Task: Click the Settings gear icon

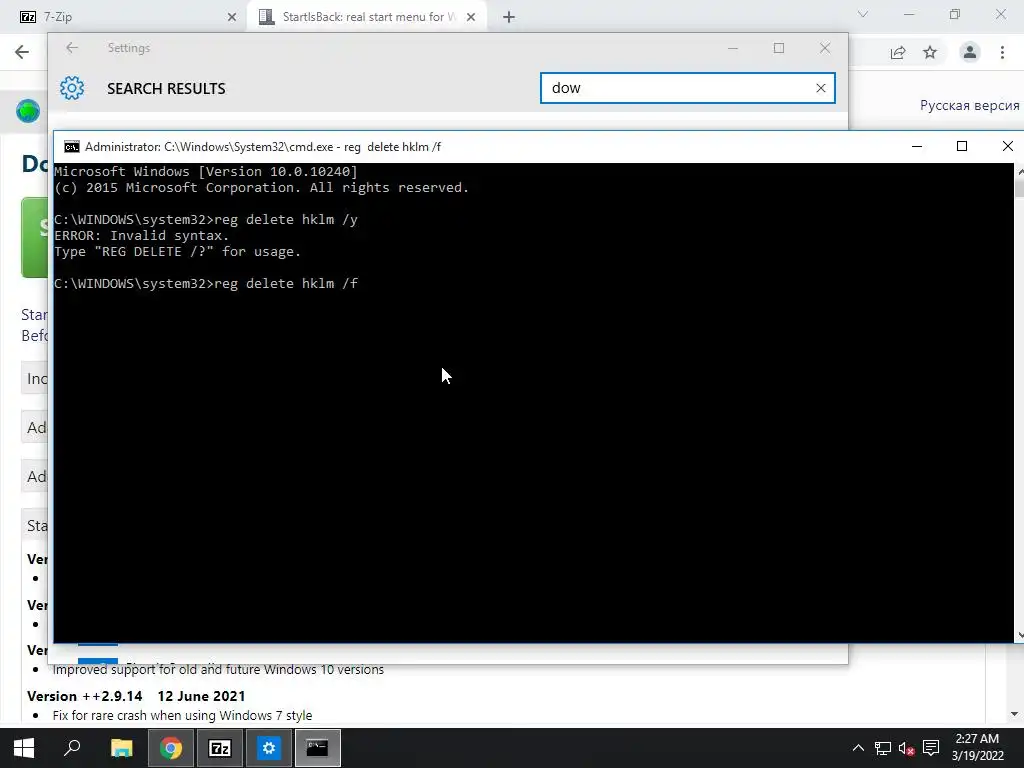Action: coord(72,88)
